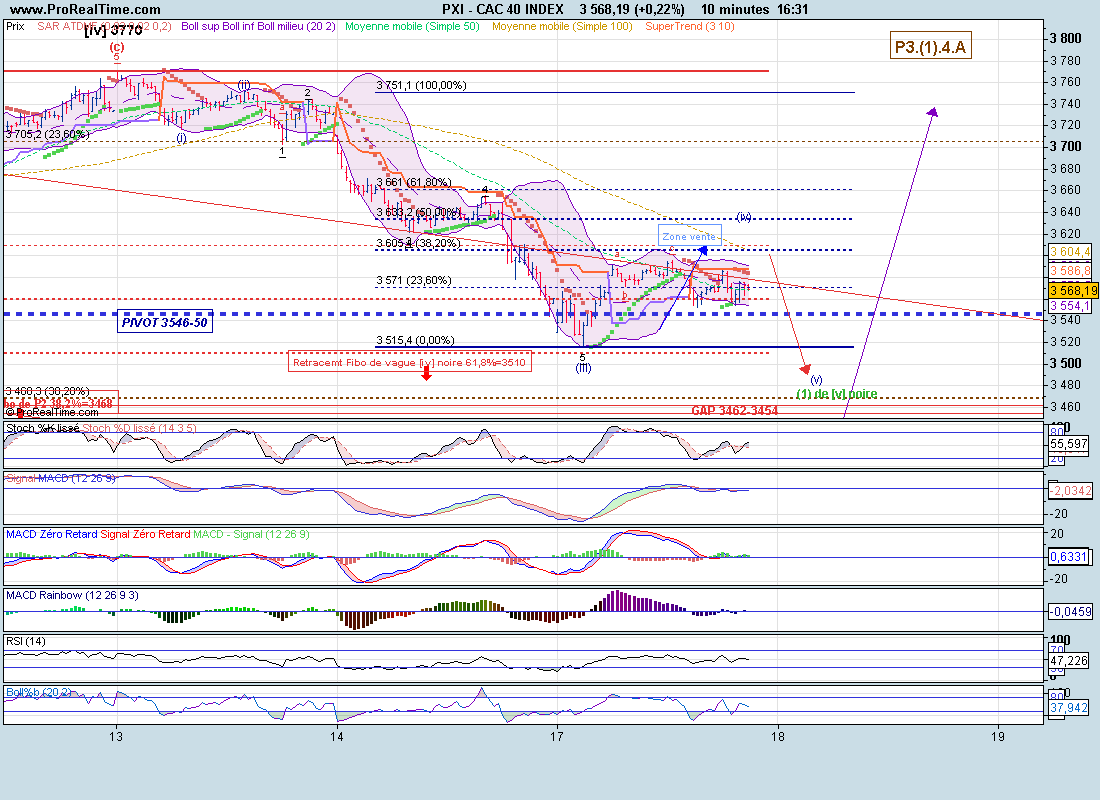1100x800 pixels.
Task: Click the www.ProRealTime.com header link
Action: click(x=85, y=10)
